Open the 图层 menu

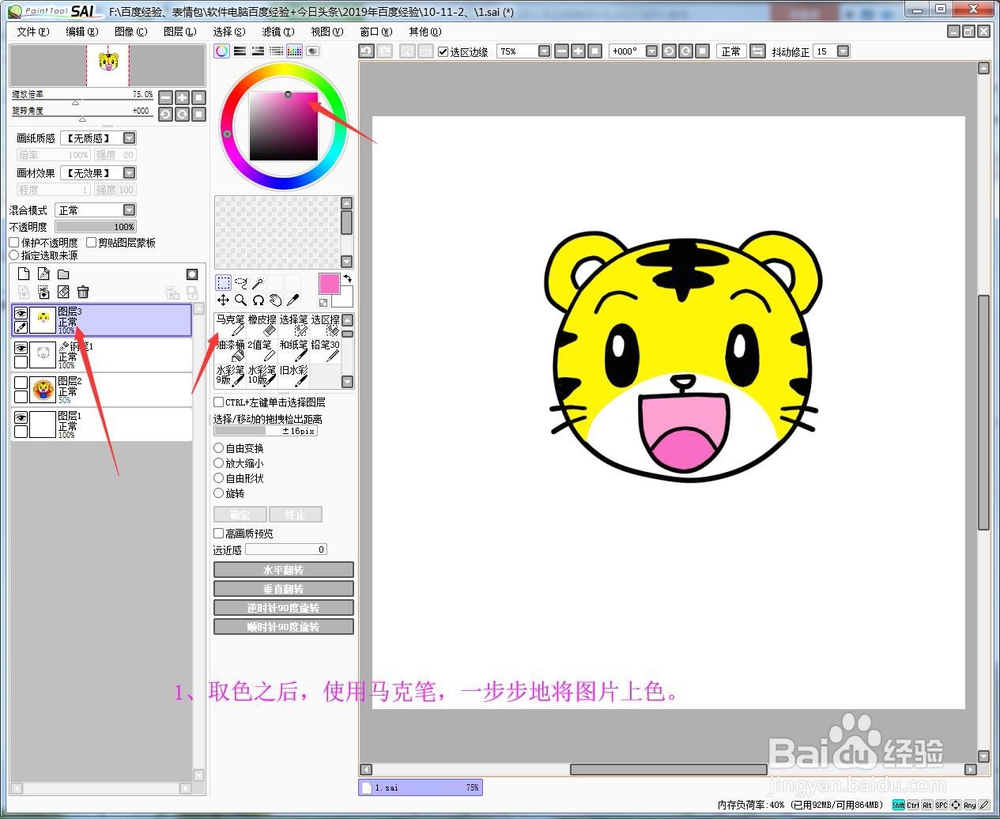point(180,31)
